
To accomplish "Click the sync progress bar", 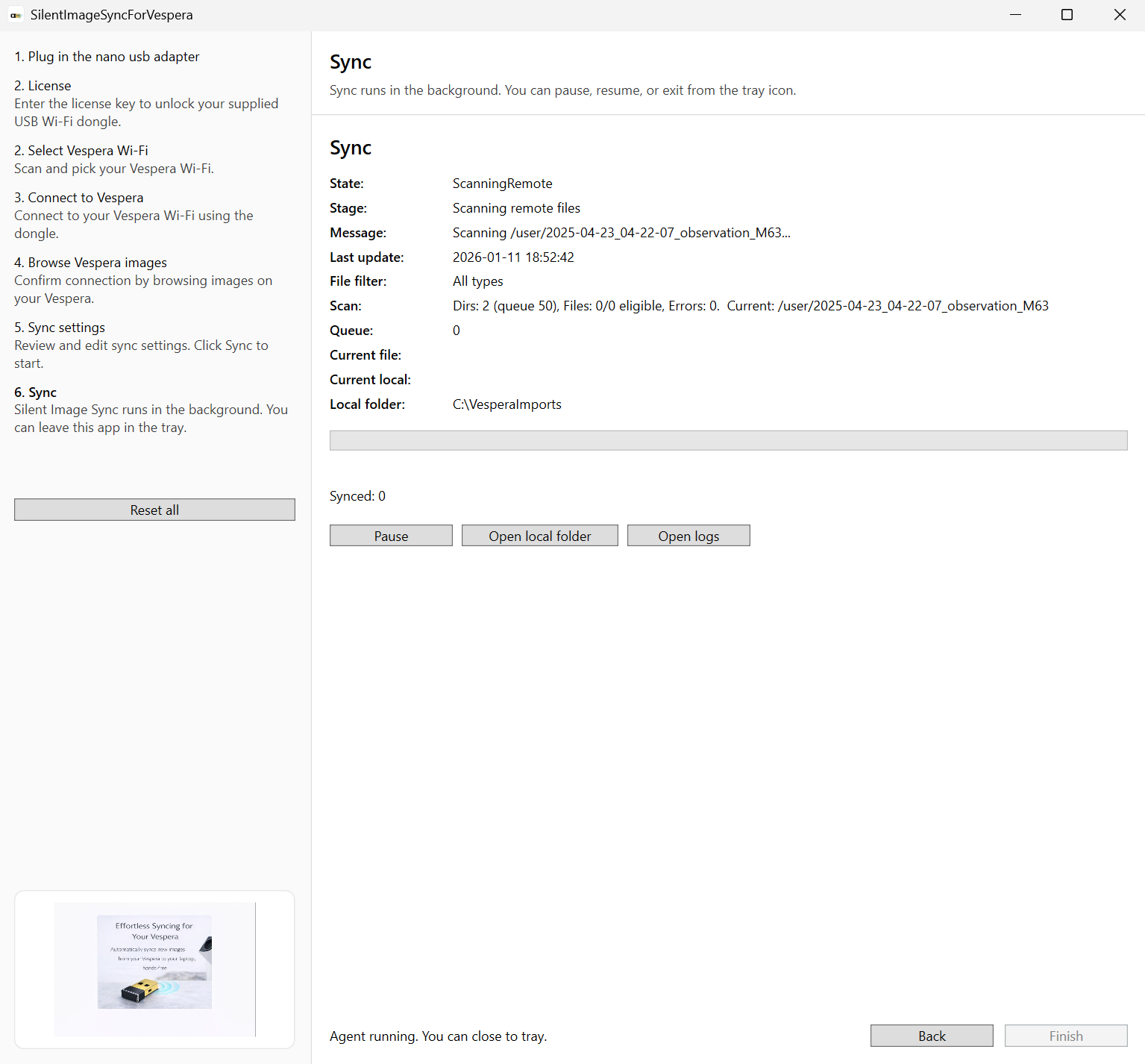I will click(729, 440).
